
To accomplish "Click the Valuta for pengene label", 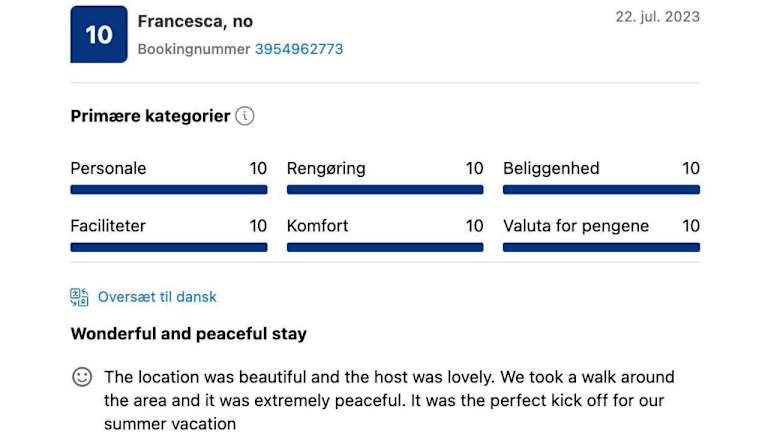I will [x=576, y=226].
